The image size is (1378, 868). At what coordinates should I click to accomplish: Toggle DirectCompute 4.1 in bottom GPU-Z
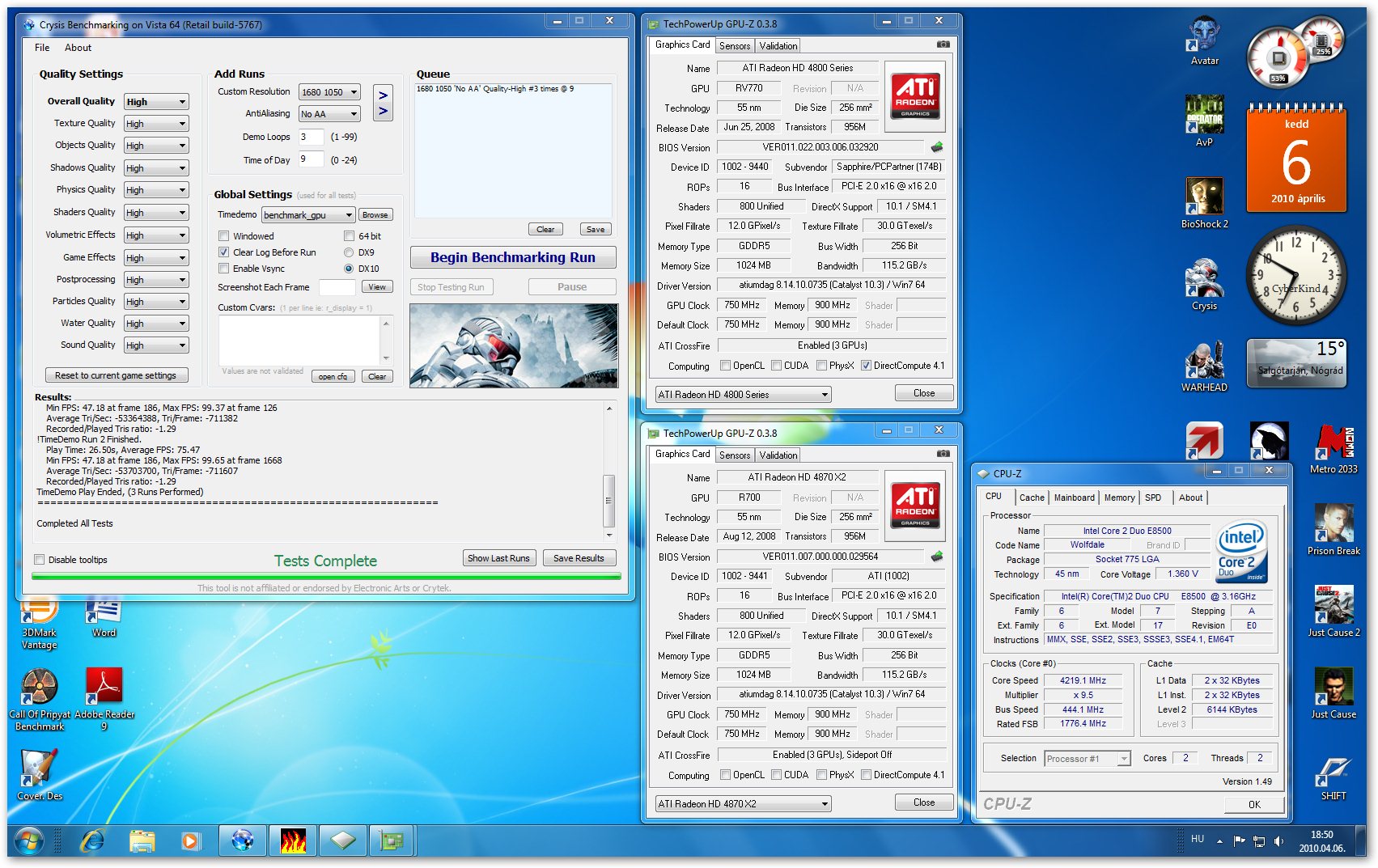(866, 775)
